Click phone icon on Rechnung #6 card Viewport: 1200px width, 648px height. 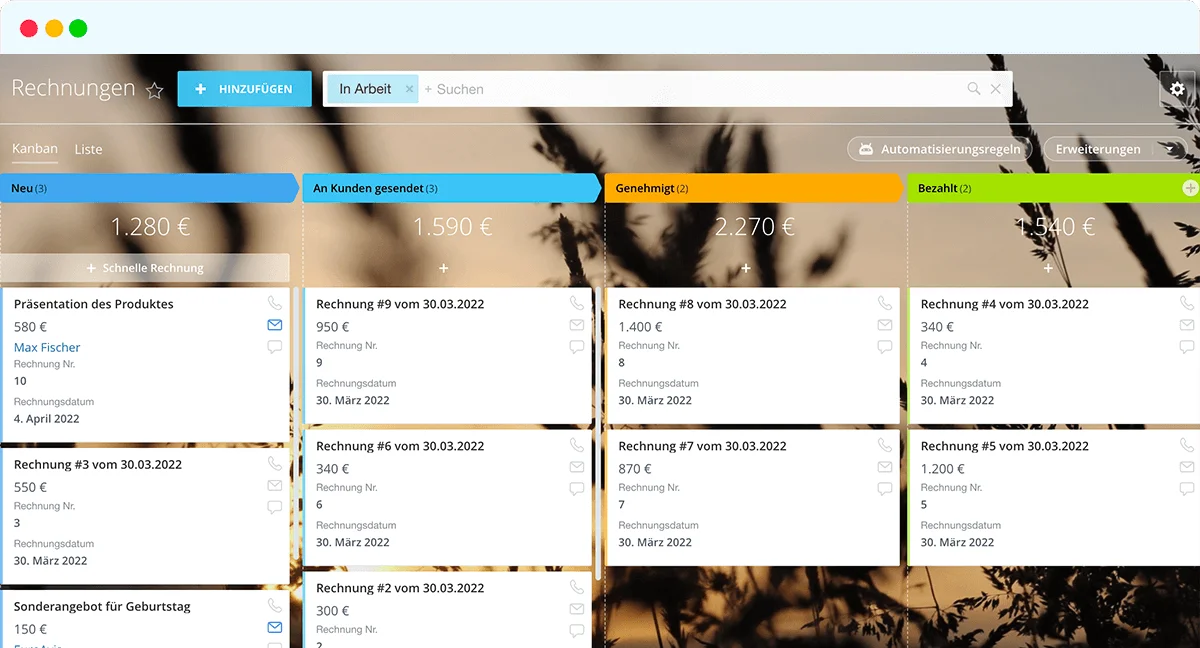(577, 445)
